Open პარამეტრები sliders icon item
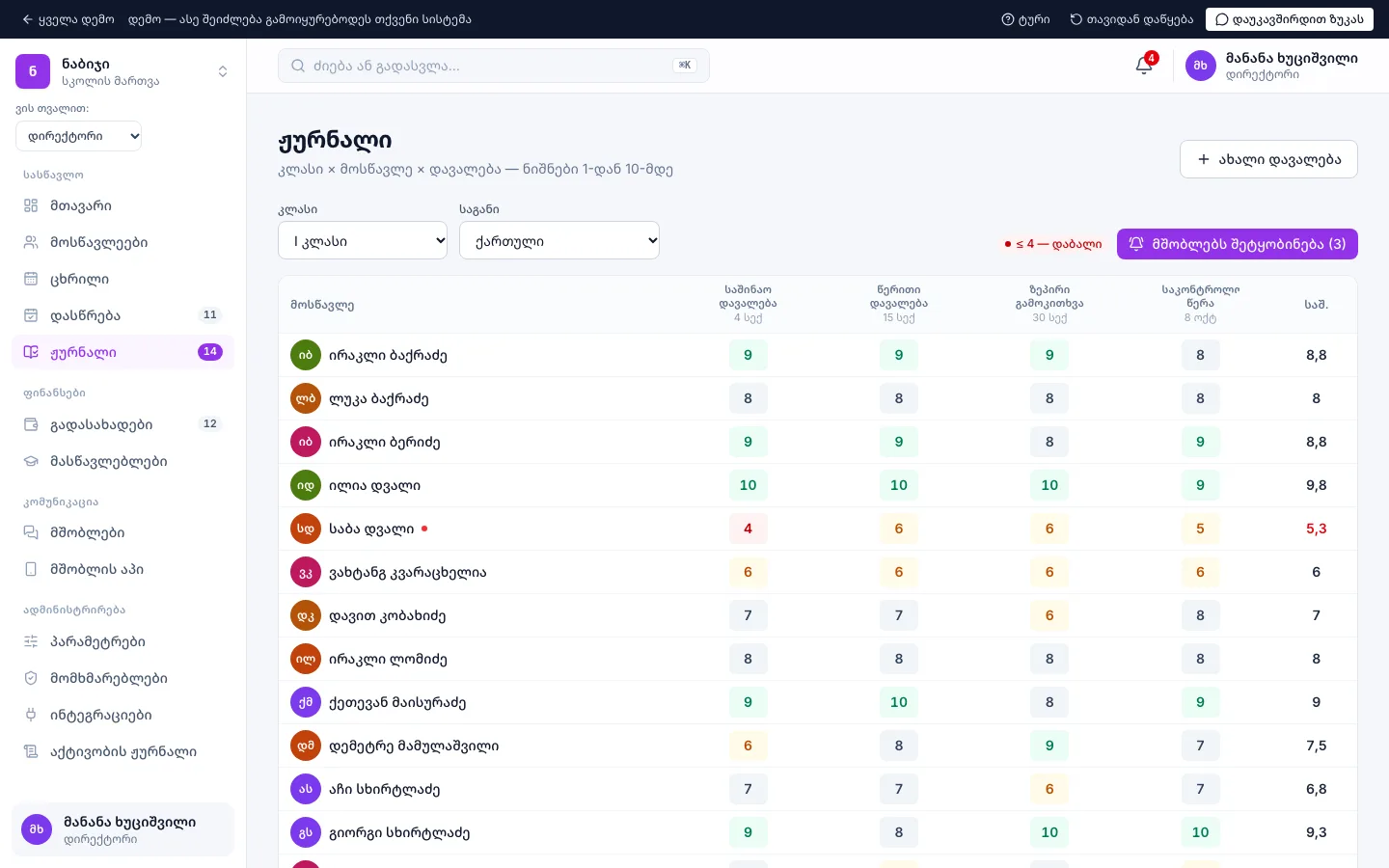This screenshot has width=1389, height=868. [x=123, y=641]
